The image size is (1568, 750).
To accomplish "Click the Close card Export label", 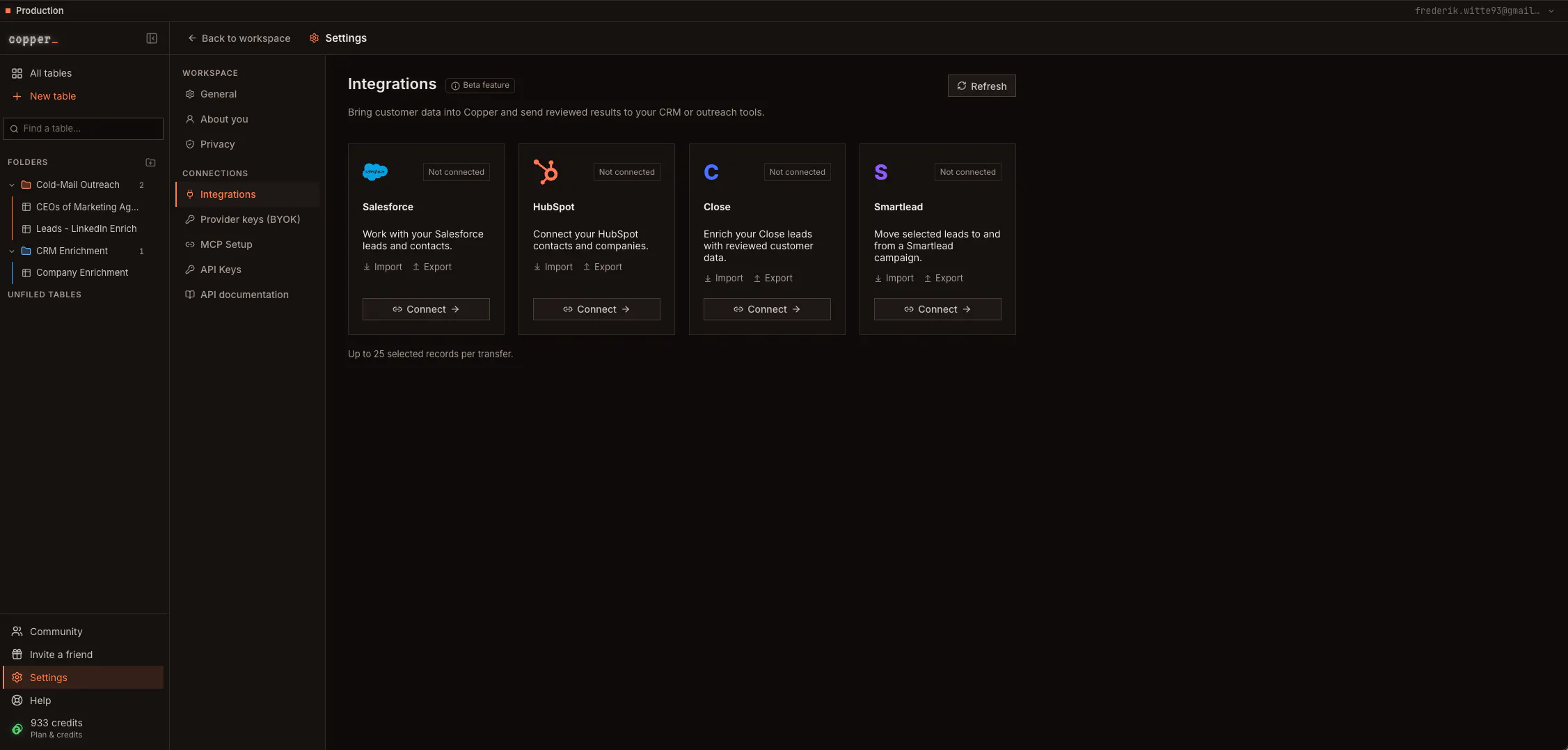I will pyautogui.click(x=773, y=278).
